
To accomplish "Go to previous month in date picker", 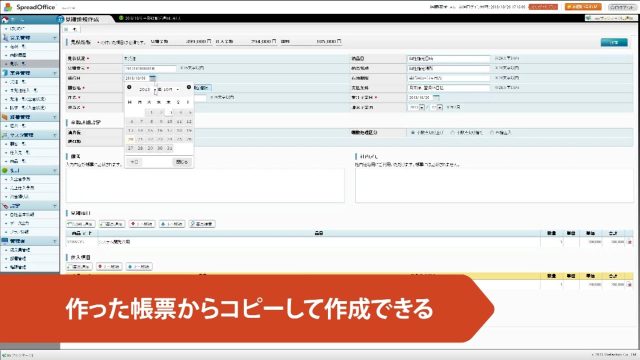I will point(129,87).
